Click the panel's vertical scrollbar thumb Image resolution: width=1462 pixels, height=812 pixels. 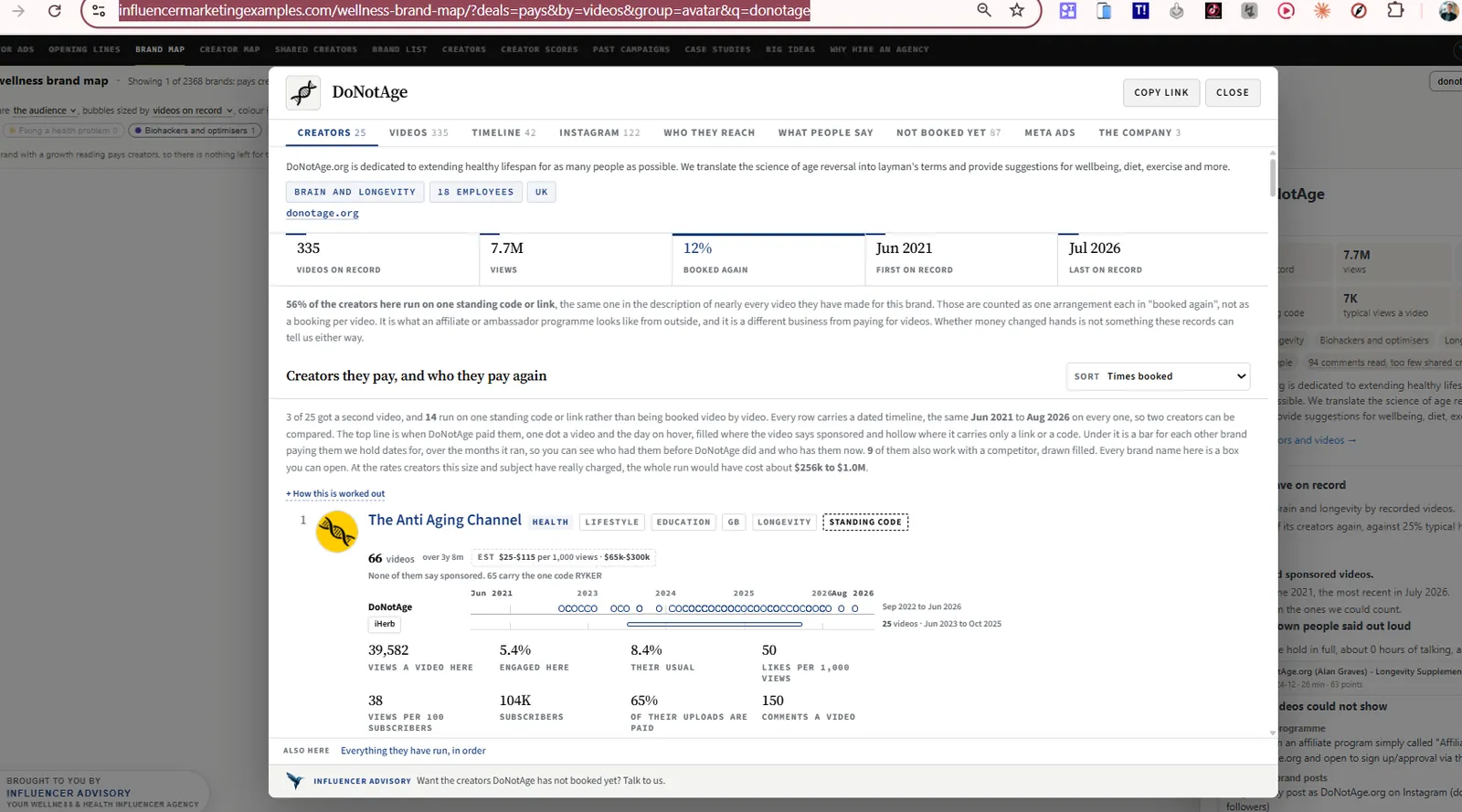coord(1272,176)
